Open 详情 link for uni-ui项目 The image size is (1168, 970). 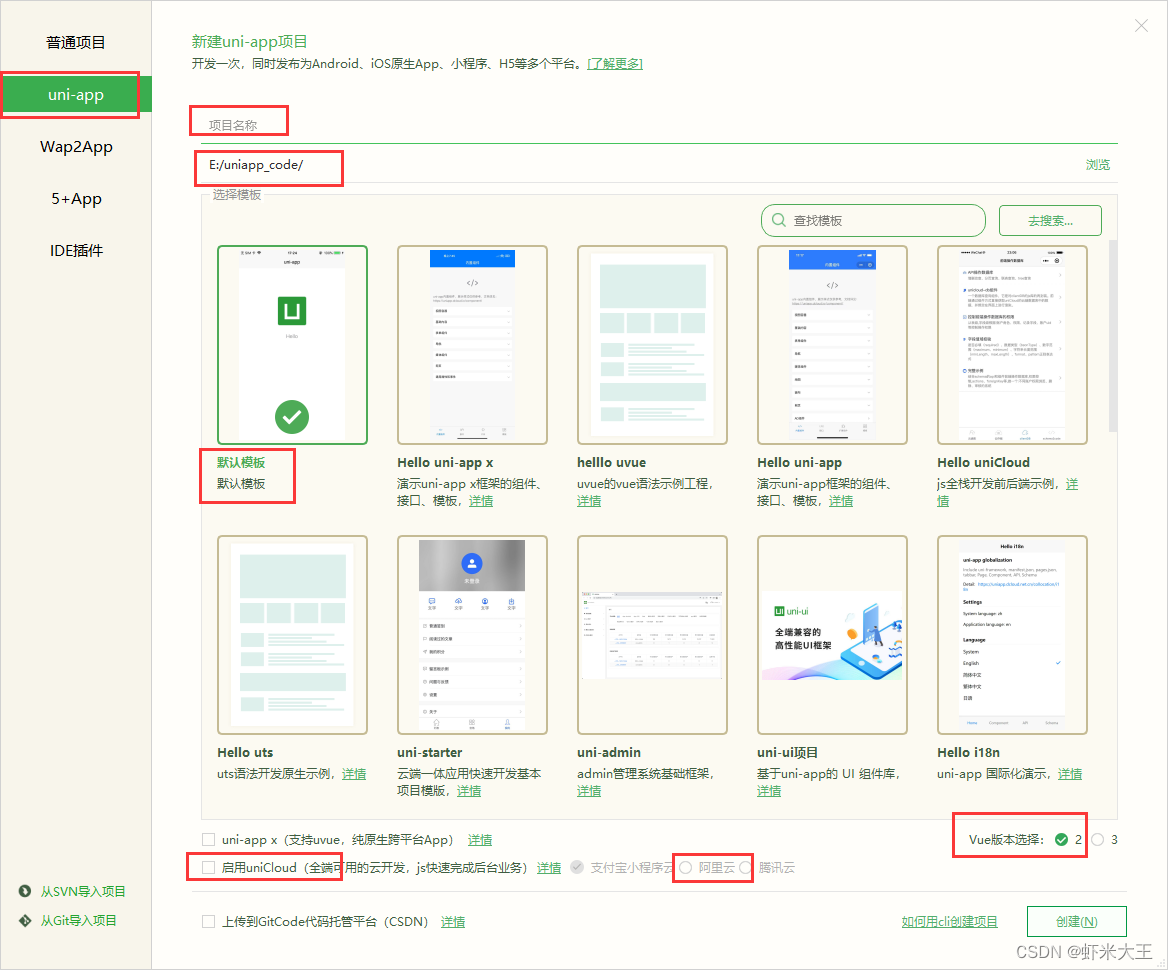coord(769,790)
